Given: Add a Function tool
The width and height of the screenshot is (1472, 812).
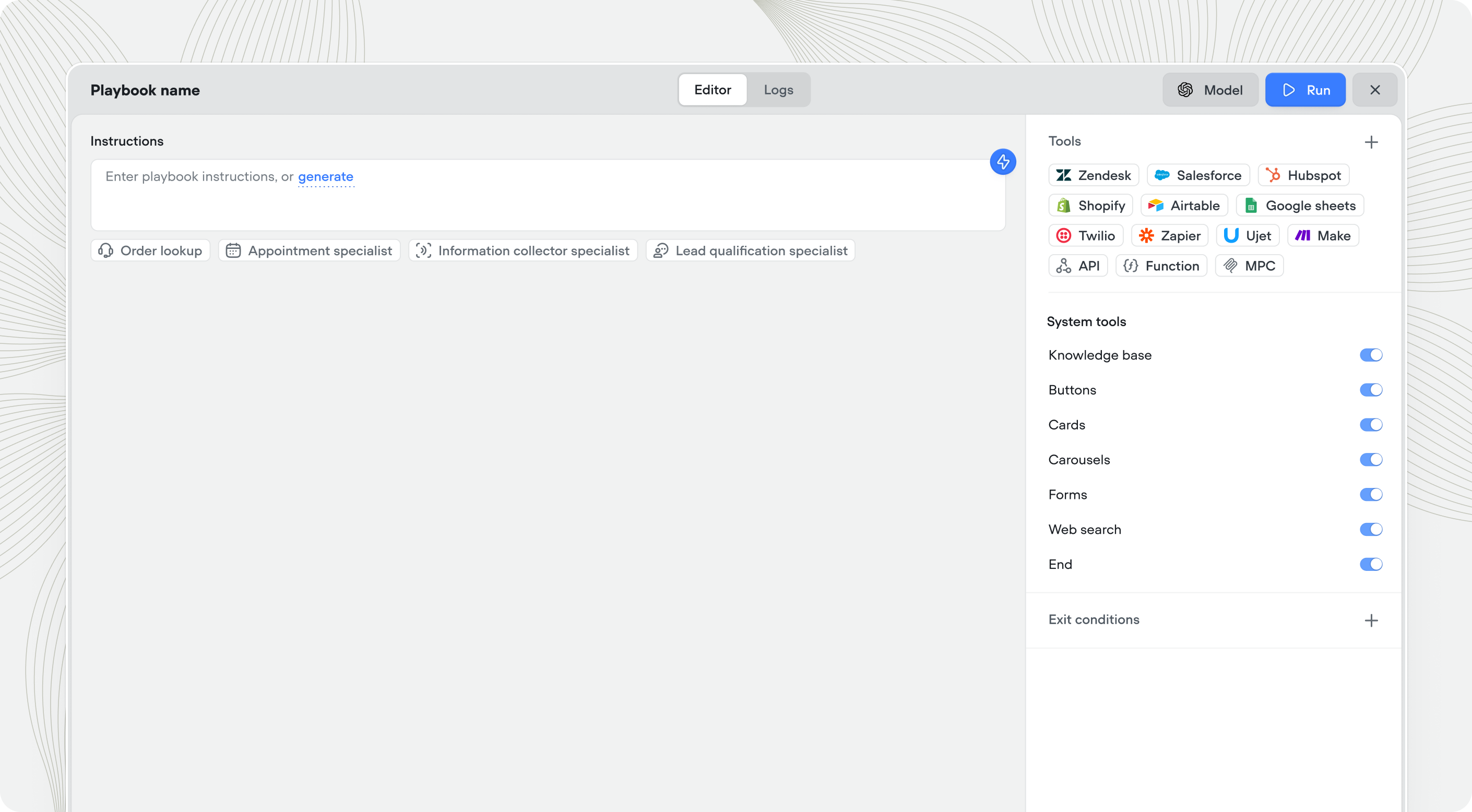Looking at the screenshot, I should (1161, 265).
